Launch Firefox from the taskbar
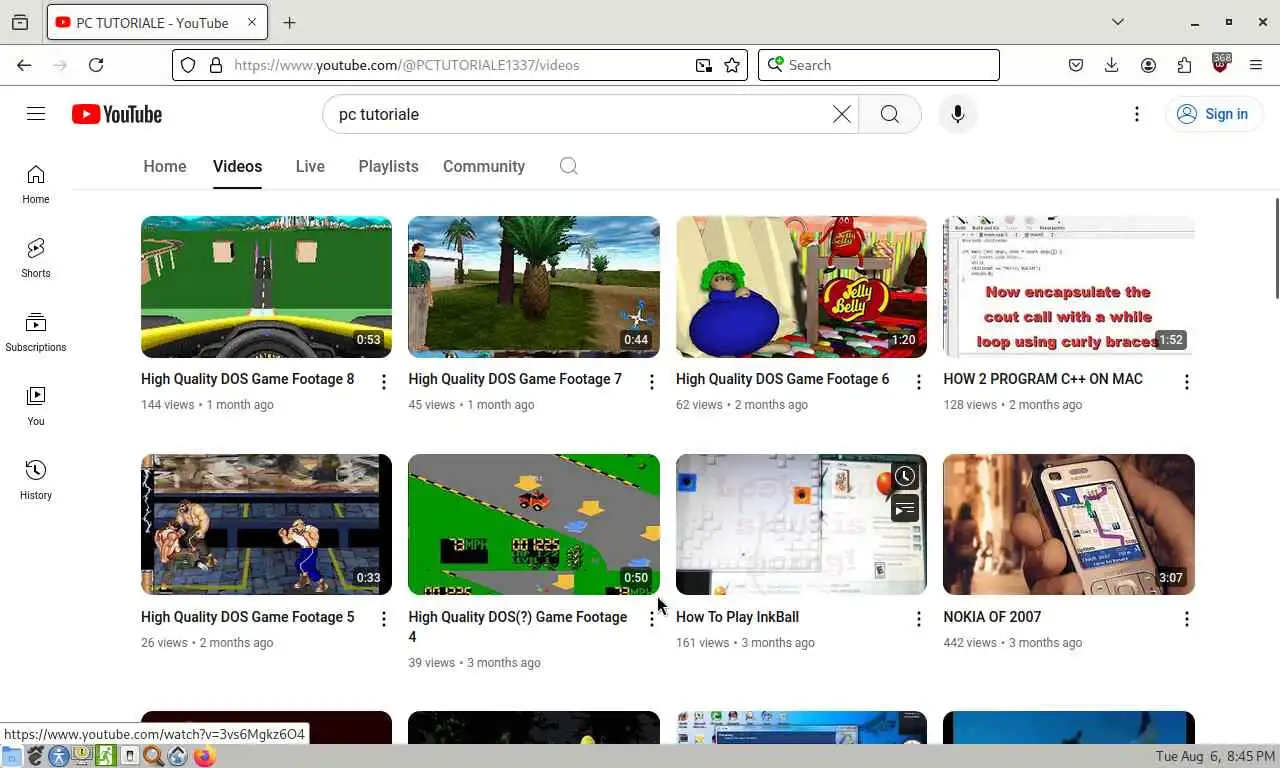1280x768 pixels. tap(204, 757)
